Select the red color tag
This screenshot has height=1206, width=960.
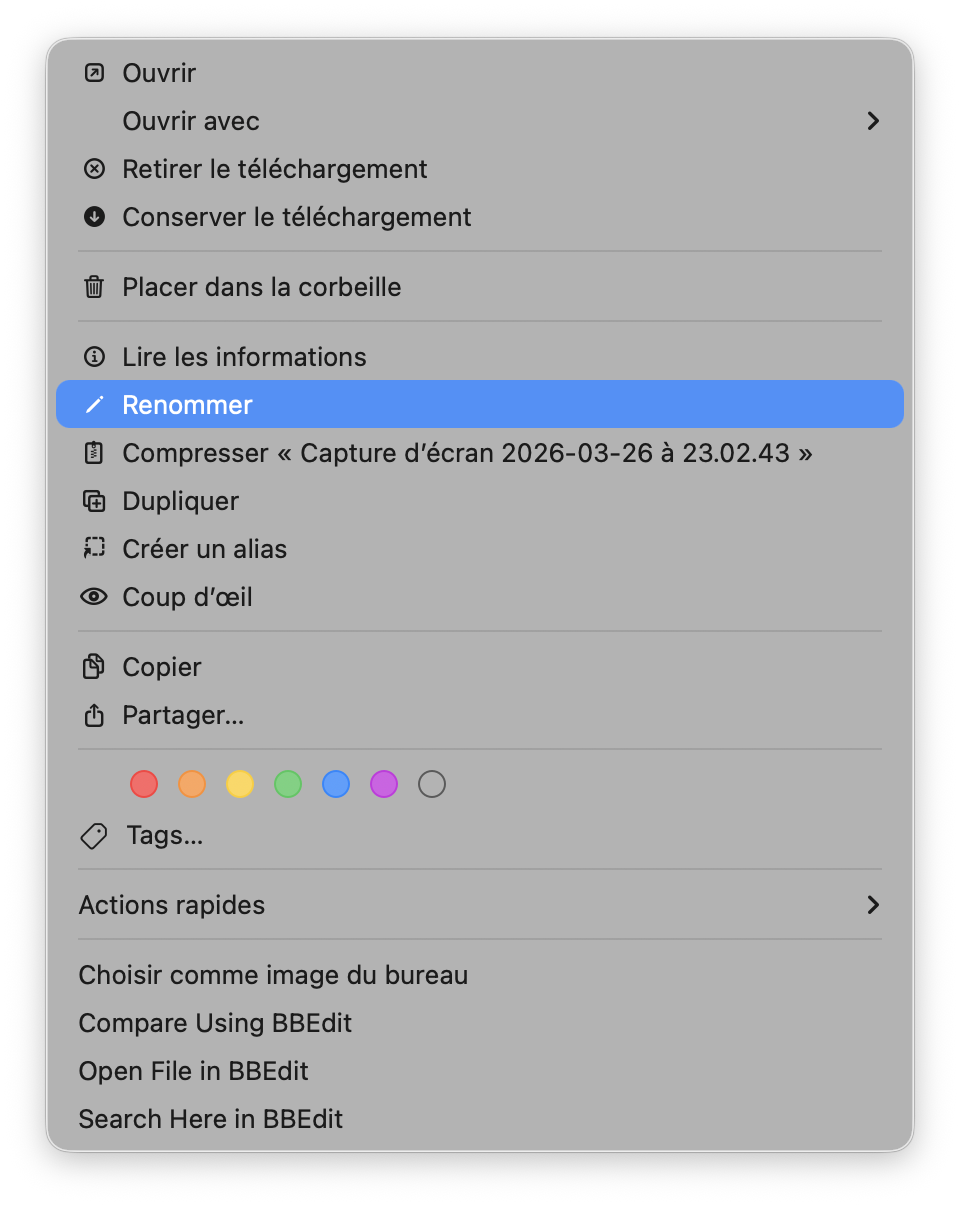point(144,784)
